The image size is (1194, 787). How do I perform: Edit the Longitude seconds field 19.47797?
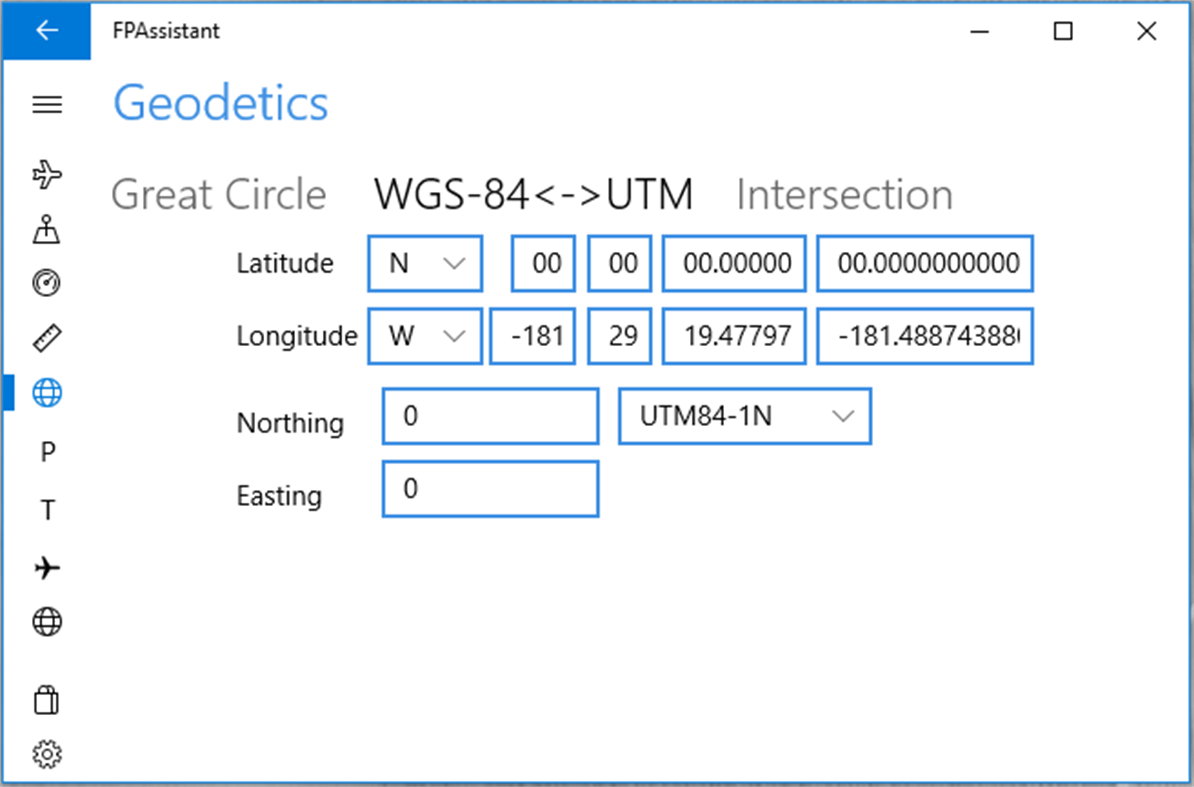click(x=734, y=336)
